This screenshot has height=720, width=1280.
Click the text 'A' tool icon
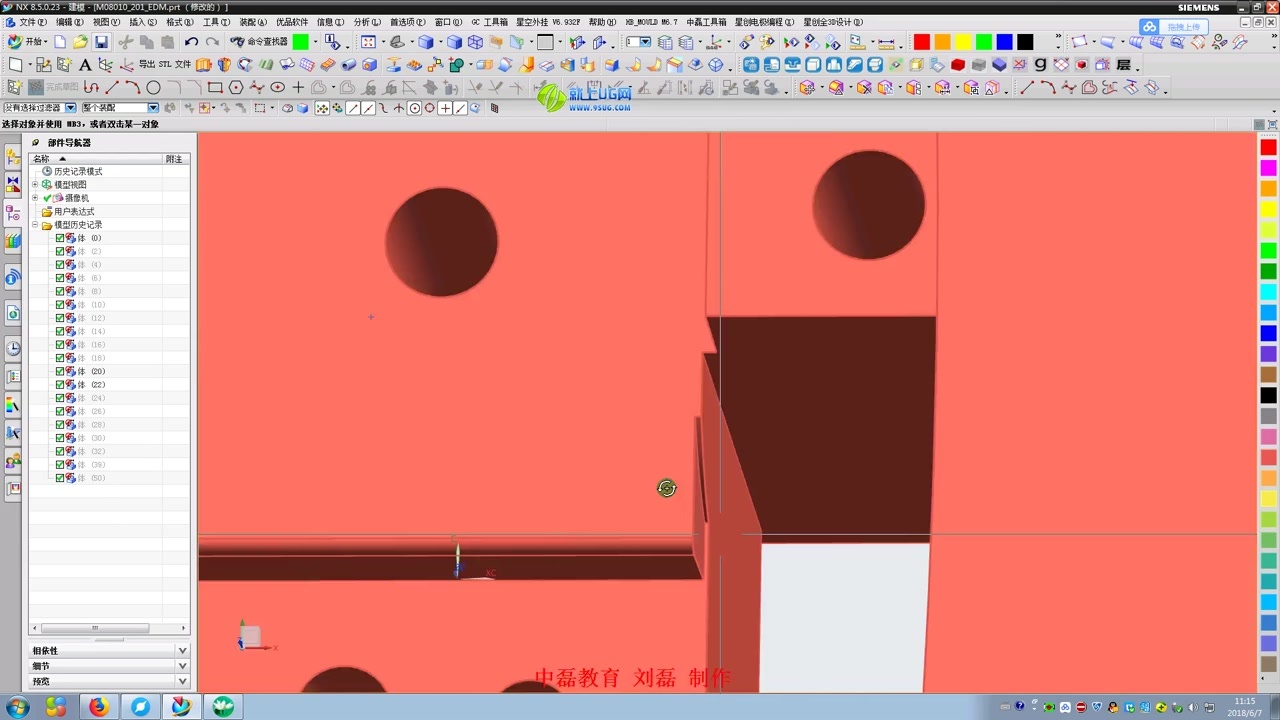pyautogui.click(x=85, y=65)
